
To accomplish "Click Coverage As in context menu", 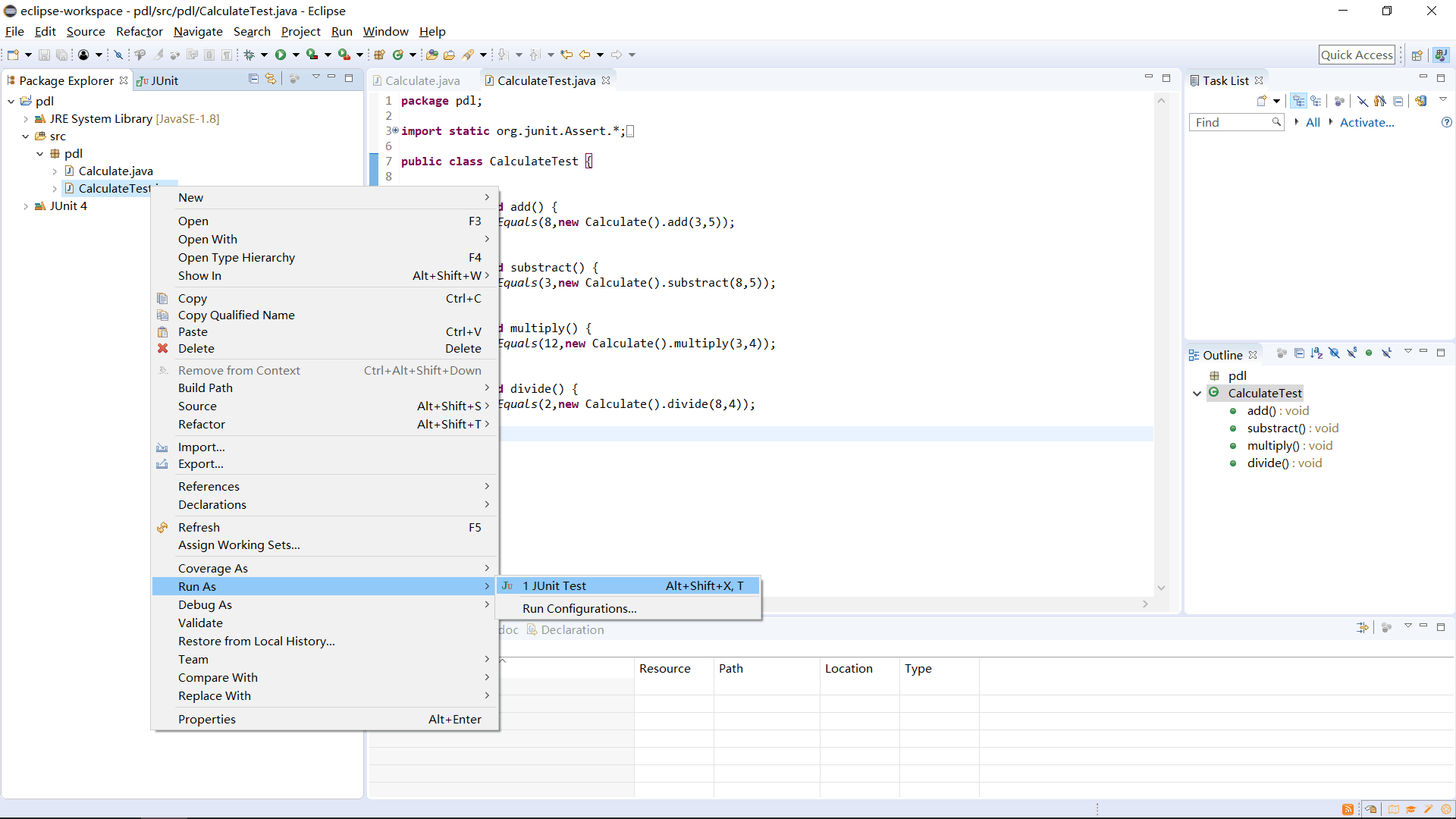I will [325, 569].
